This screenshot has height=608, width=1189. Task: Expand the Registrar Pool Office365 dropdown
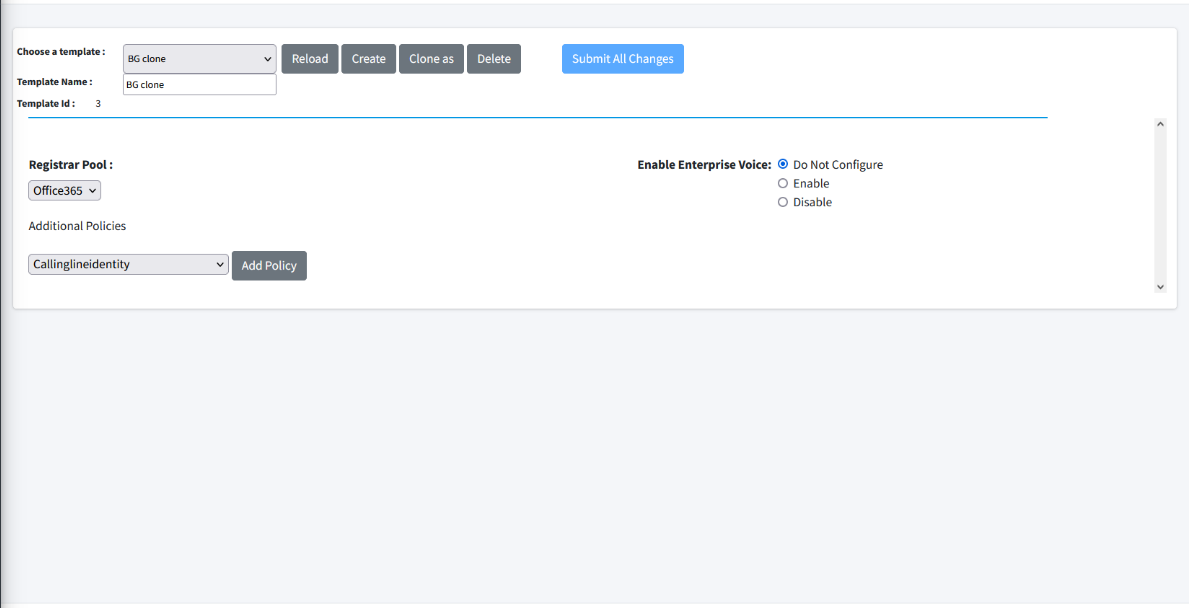pos(65,190)
